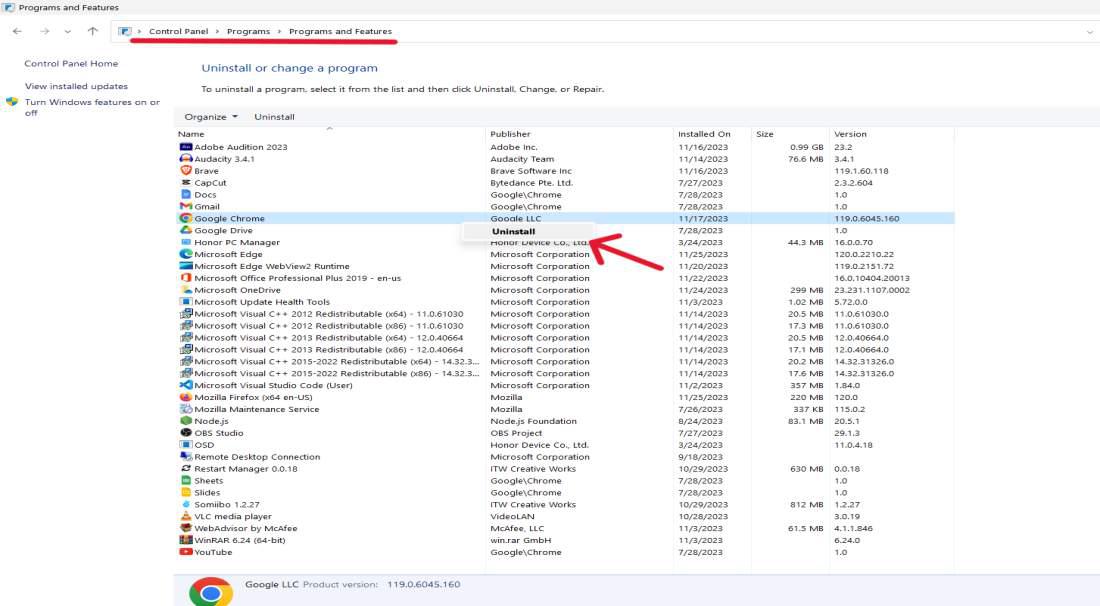Image resolution: width=1100 pixels, height=606 pixels.
Task: Click the Docs app icon
Action: (186, 195)
